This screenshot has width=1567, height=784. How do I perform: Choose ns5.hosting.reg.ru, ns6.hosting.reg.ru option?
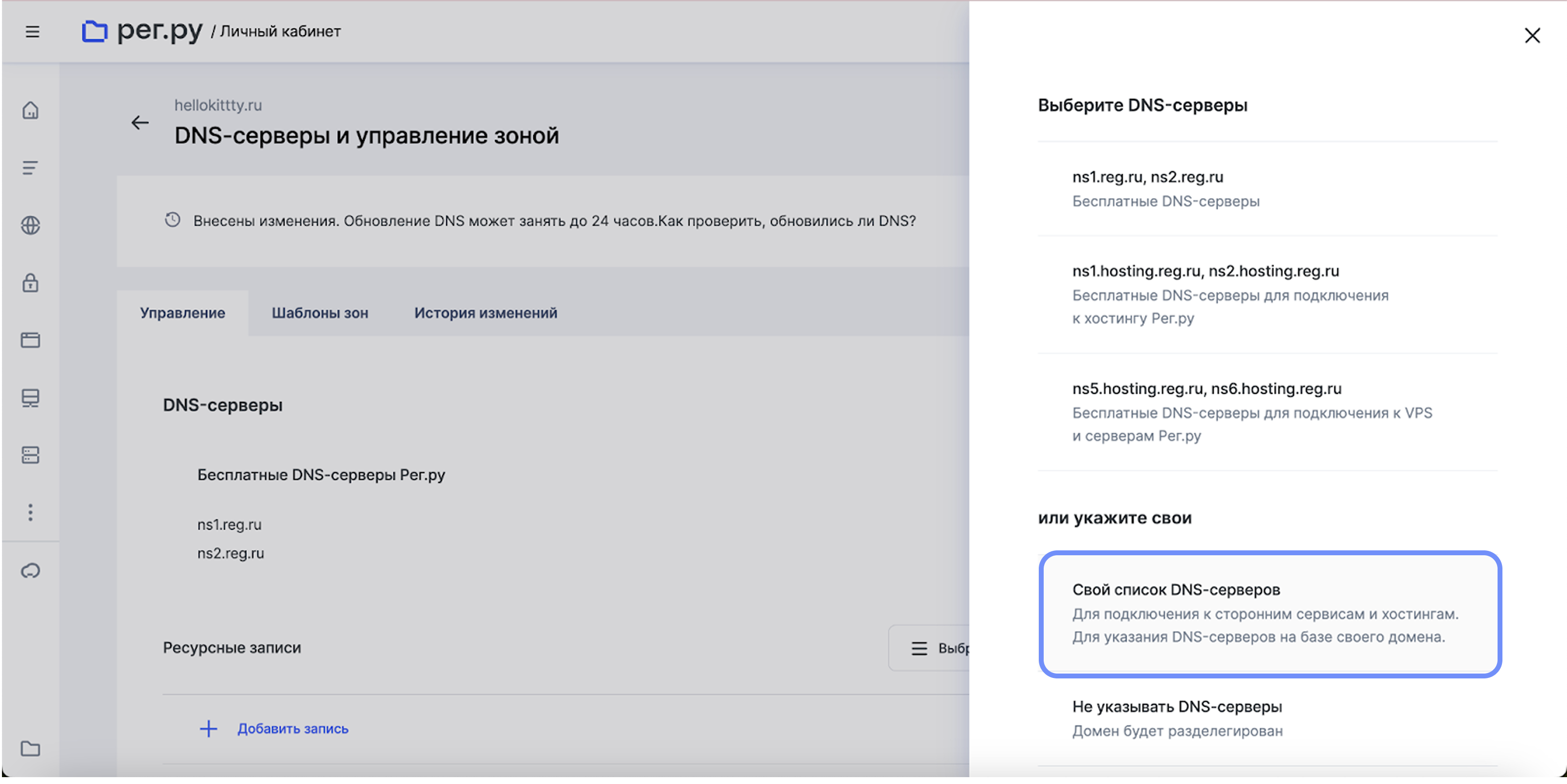point(1268,412)
